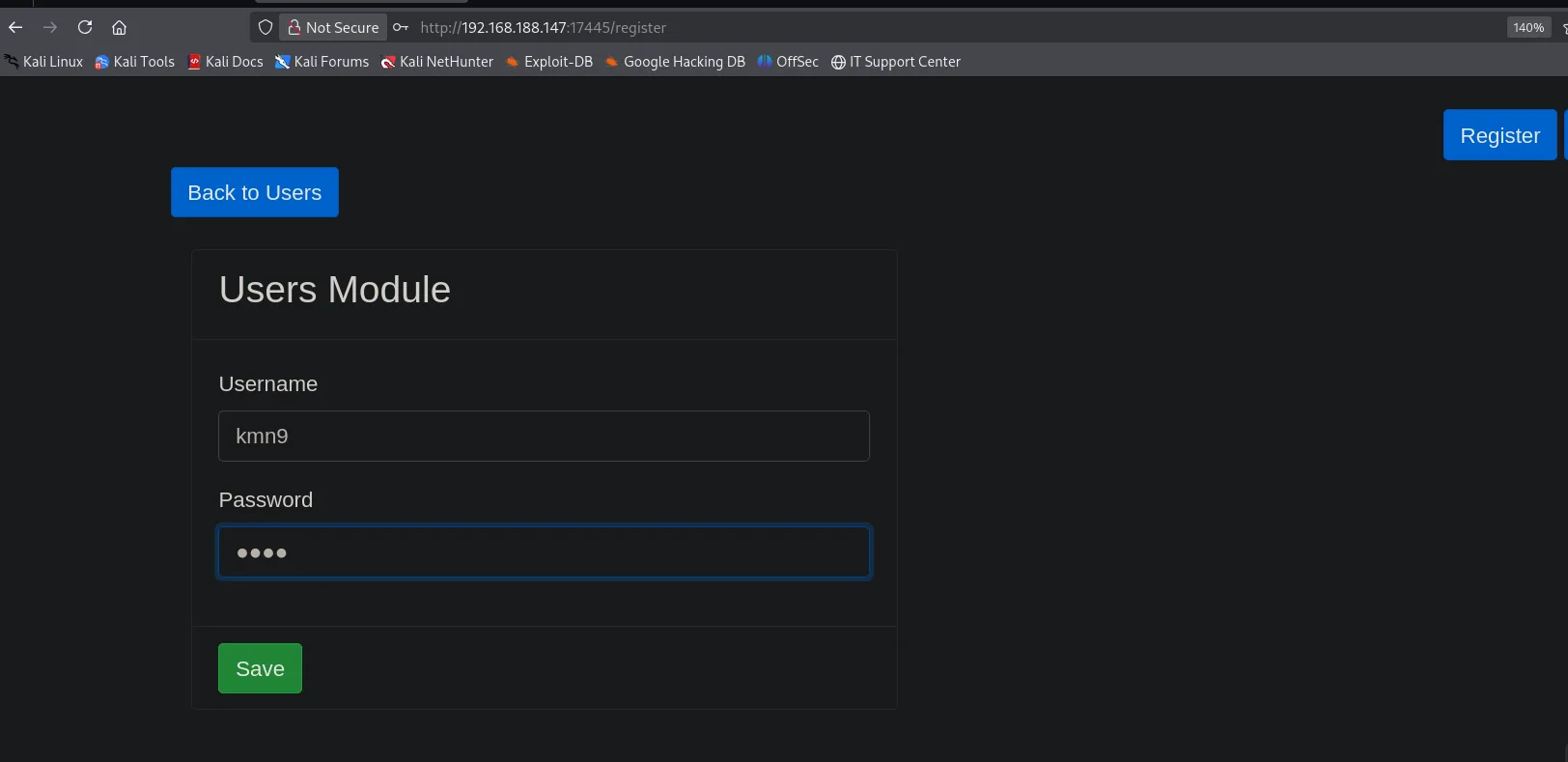Click the green Save button
The height and width of the screenshot is (762, 1568).
click(260, 668)
